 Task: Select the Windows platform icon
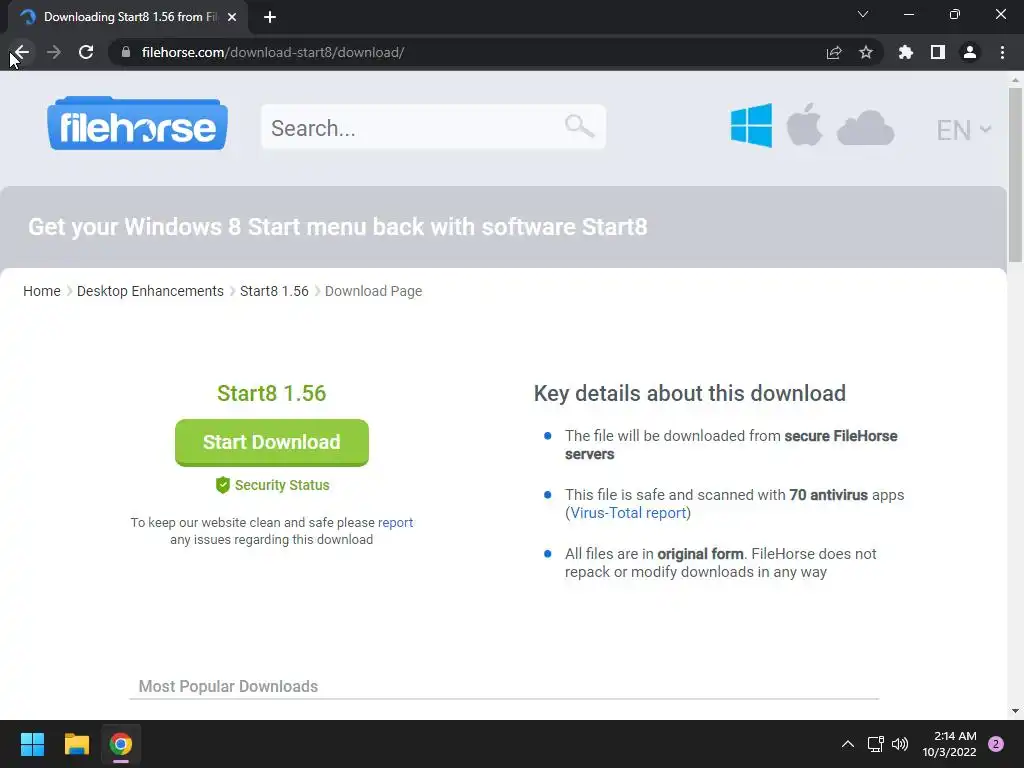tap(751, 125)
